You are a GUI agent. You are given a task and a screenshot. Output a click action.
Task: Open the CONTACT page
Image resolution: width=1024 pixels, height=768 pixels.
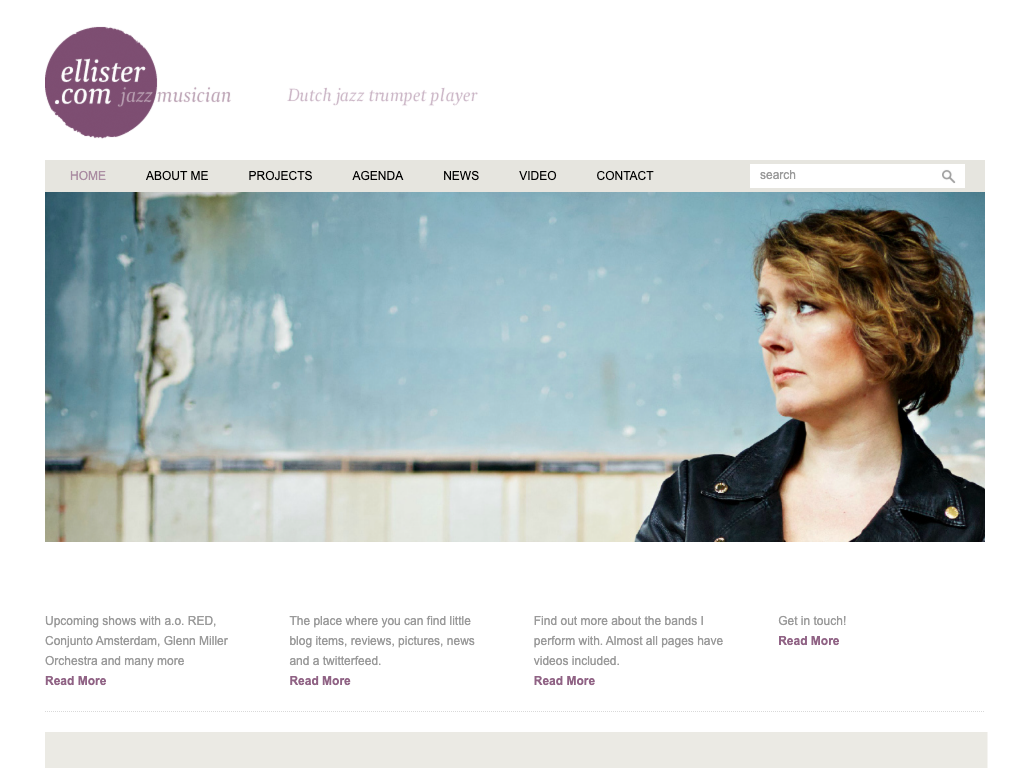pyautogui.click(x=624, y=176)
